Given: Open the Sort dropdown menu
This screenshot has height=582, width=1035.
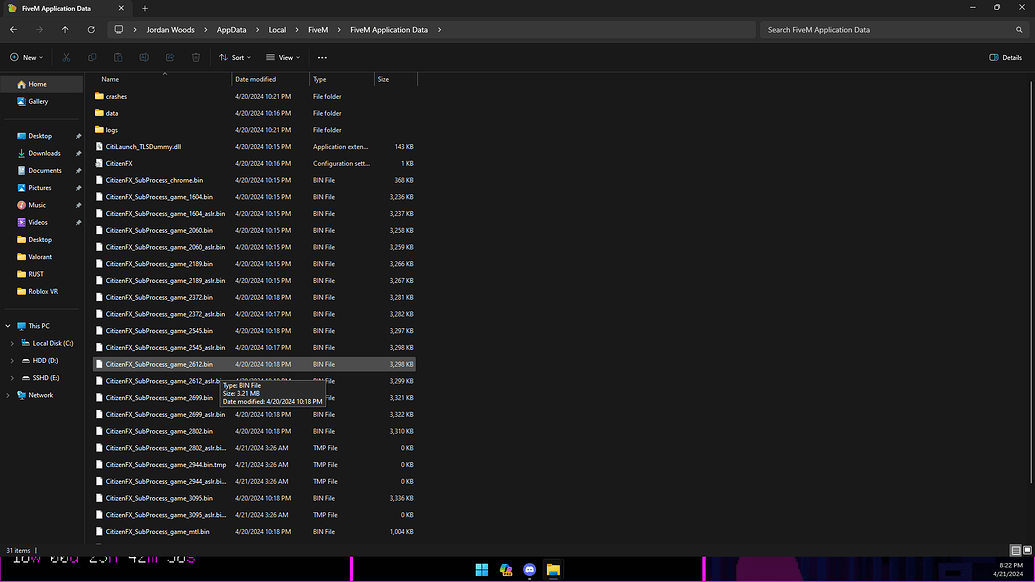Looking at the screenshot, I should pos(235,57).
